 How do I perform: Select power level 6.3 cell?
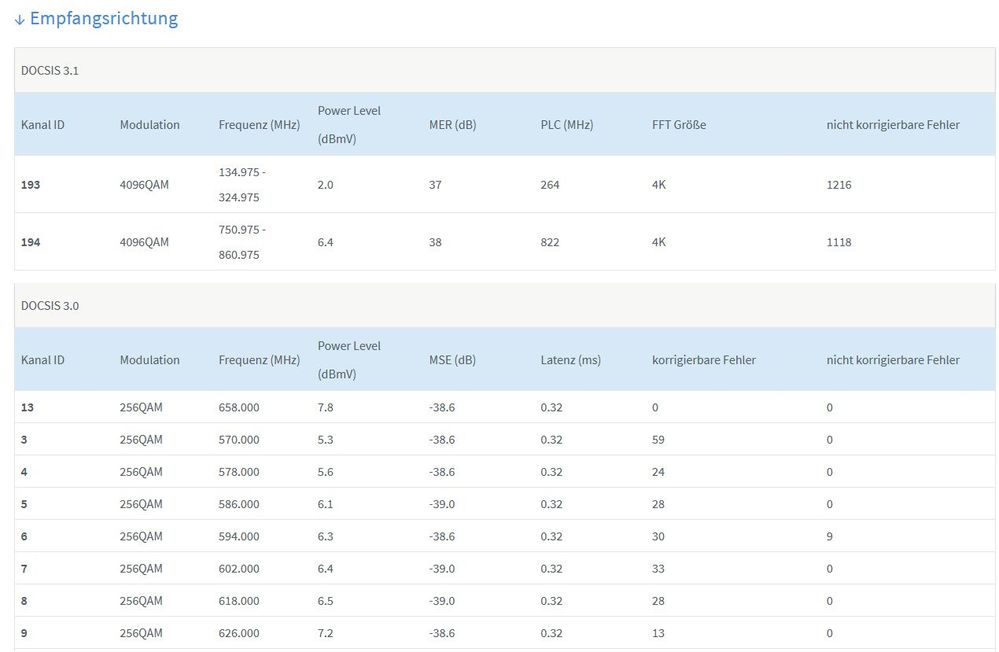coord(325,537)
